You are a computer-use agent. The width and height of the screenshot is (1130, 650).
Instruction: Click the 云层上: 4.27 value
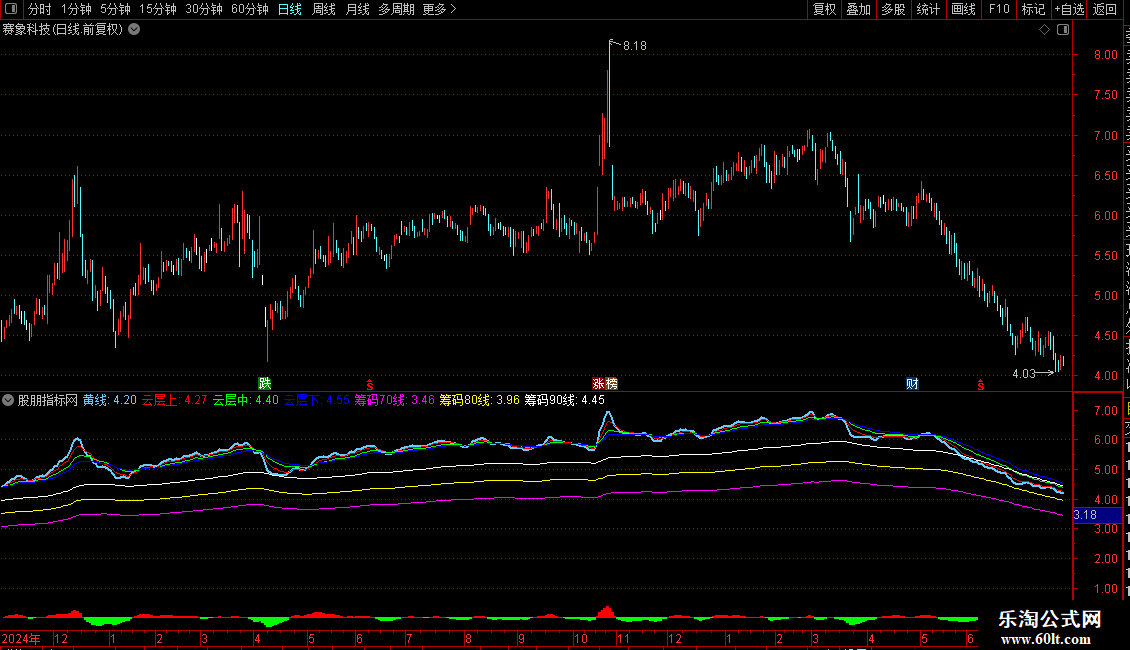coord(174,400)
